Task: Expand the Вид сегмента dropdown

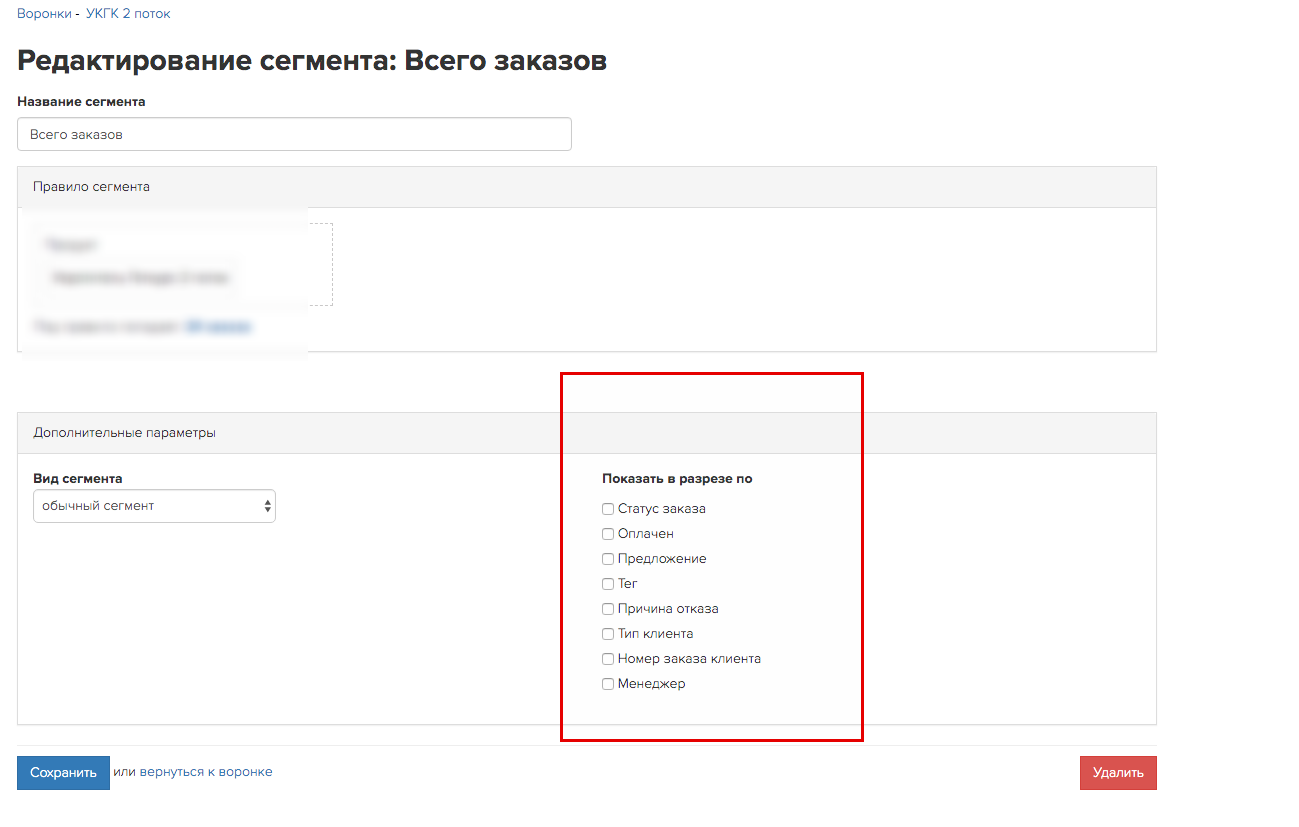Action: pyautogui.click(x=154, y=506)
